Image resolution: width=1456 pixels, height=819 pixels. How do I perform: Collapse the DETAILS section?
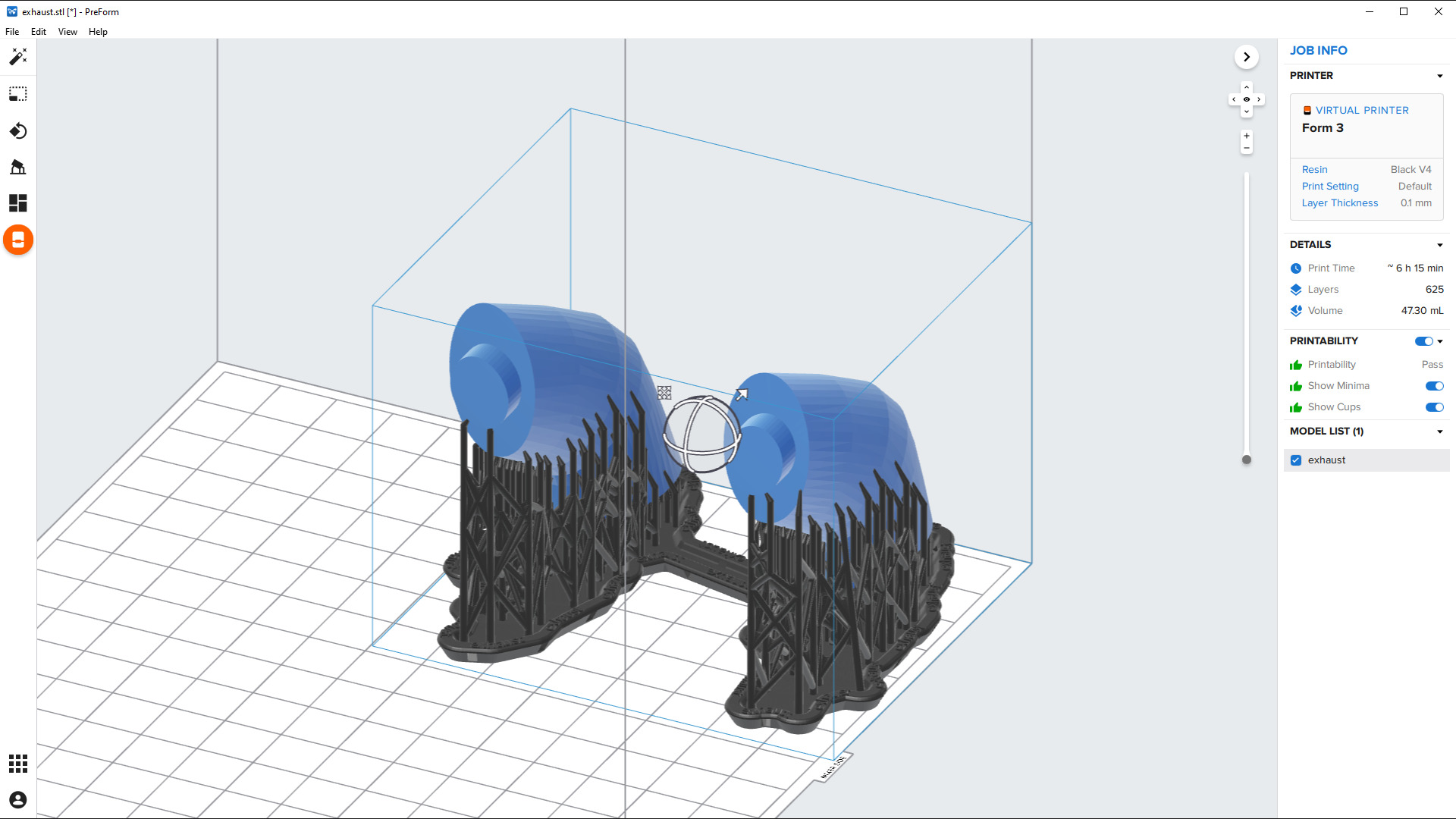1439,245
